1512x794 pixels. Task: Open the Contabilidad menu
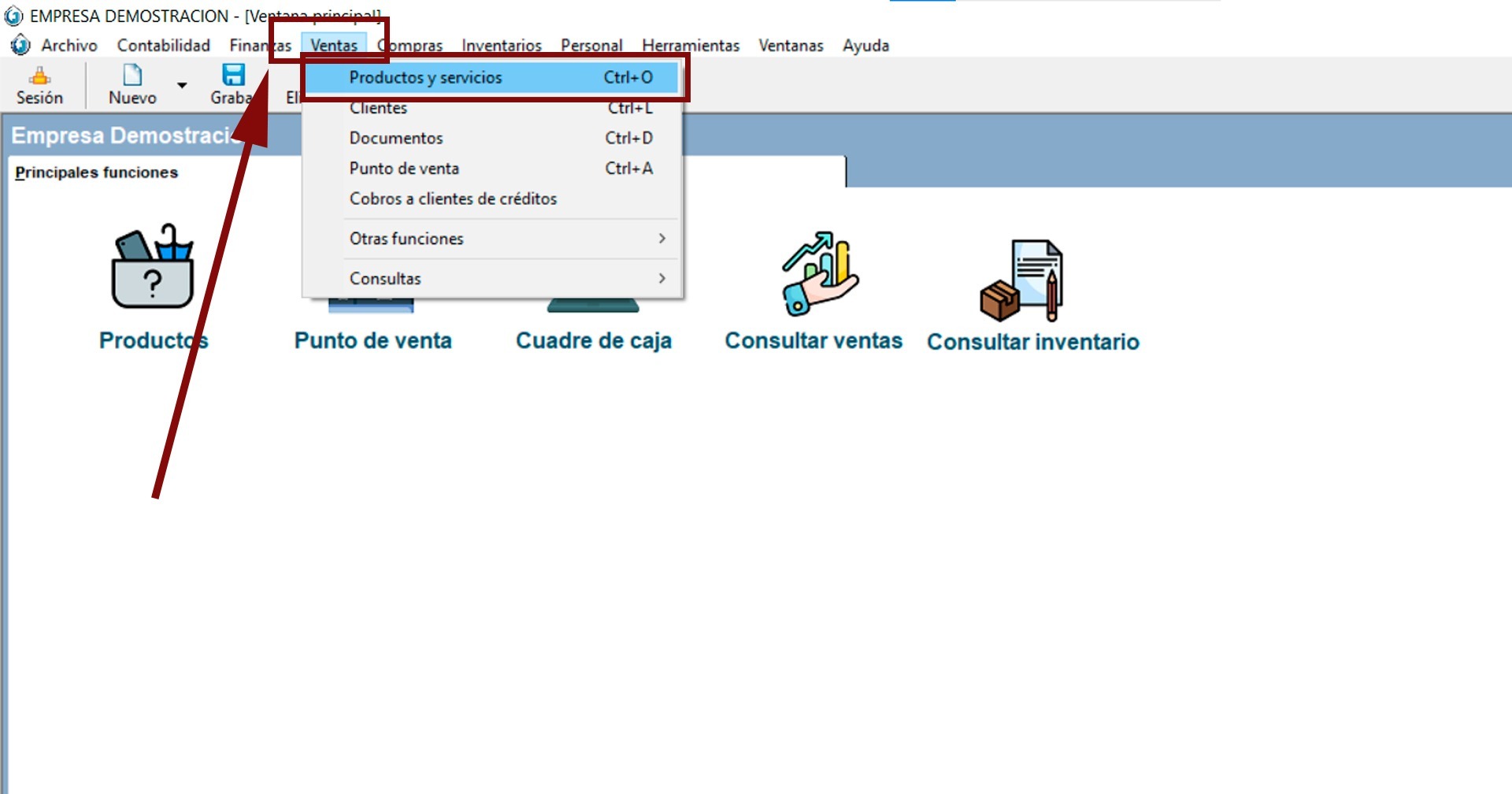pyautogui.click(x=163, y=46)
